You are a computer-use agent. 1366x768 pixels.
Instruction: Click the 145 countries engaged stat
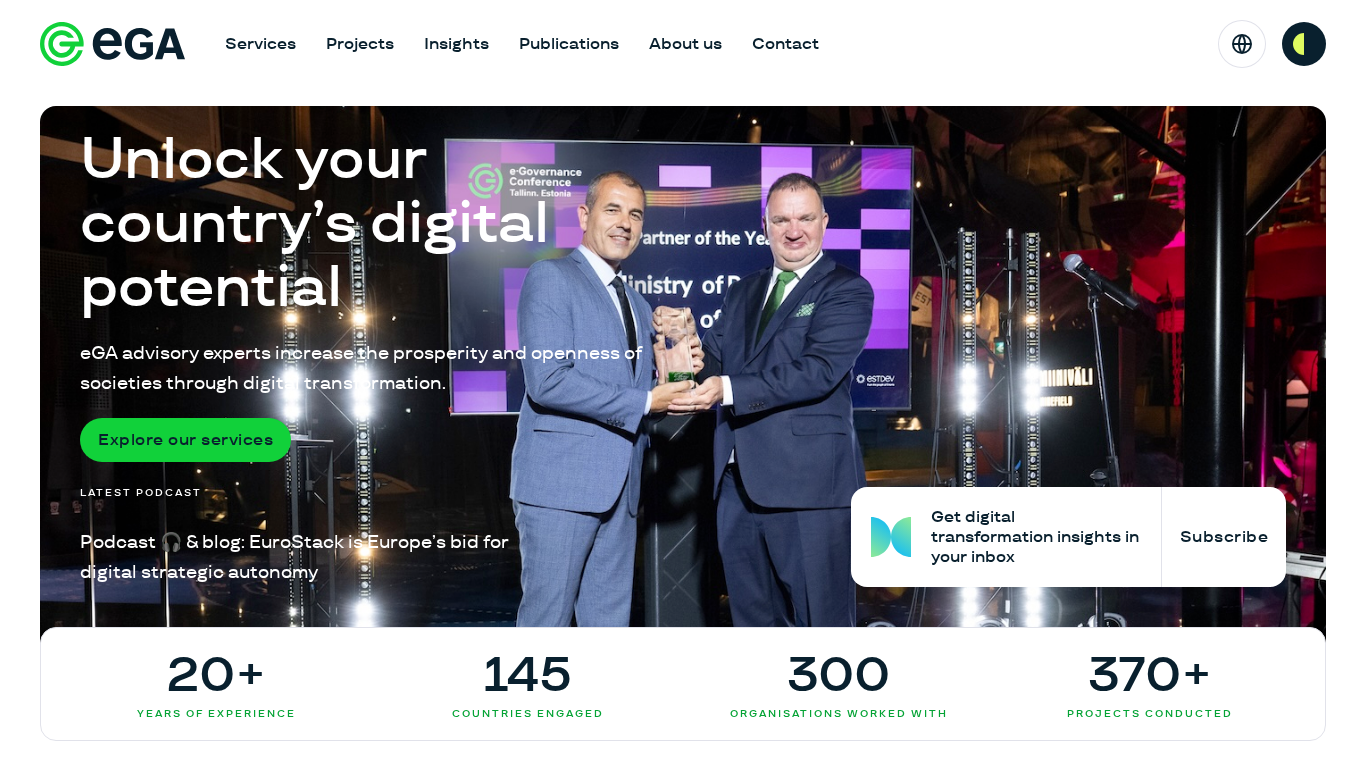click(527, 685)
